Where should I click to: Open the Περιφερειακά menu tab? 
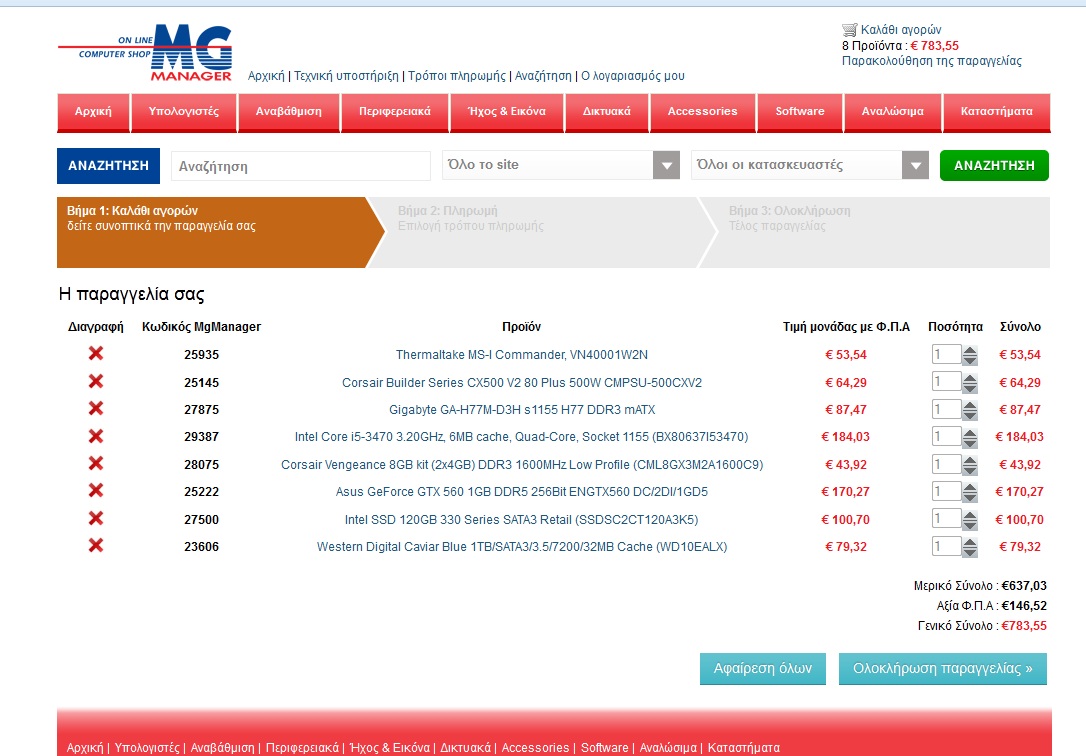(x=395, y=112)
